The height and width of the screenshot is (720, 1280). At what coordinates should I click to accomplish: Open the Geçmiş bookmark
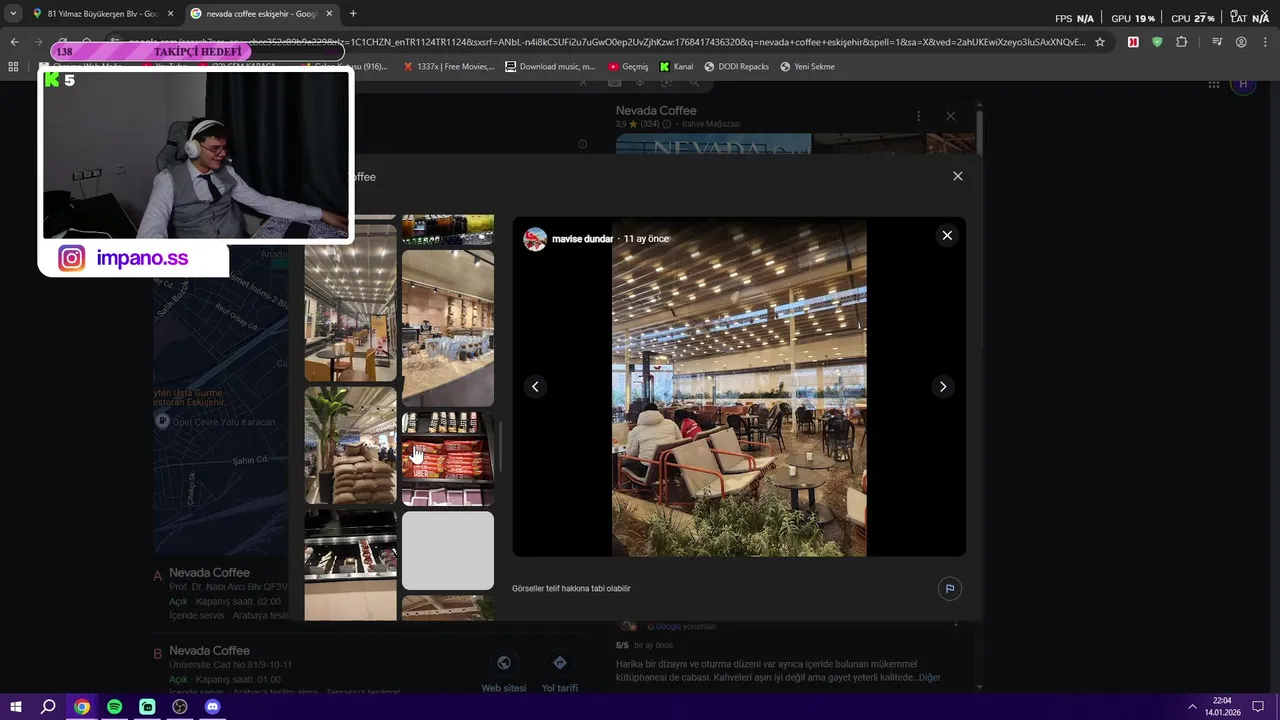628,67
